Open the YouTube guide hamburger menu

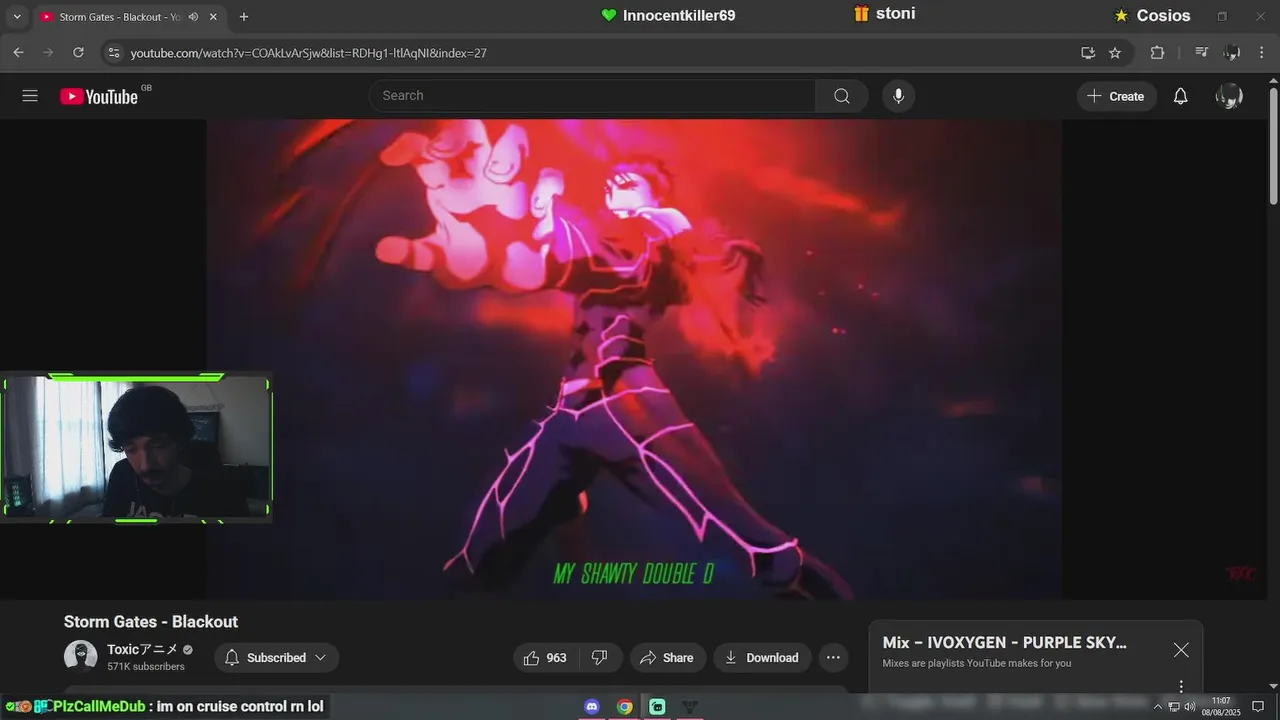(30, 96)
